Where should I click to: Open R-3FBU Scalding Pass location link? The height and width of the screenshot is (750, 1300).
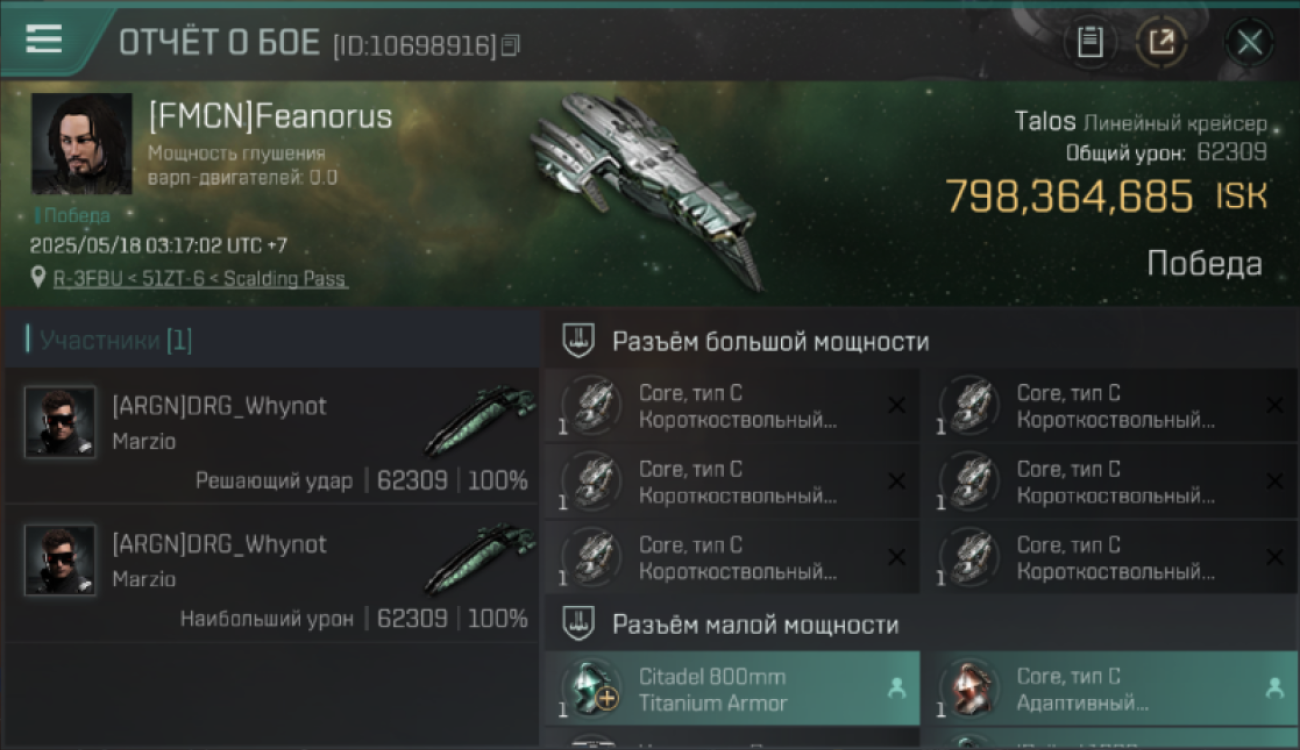pyautogui.click(x=201, y=279)
